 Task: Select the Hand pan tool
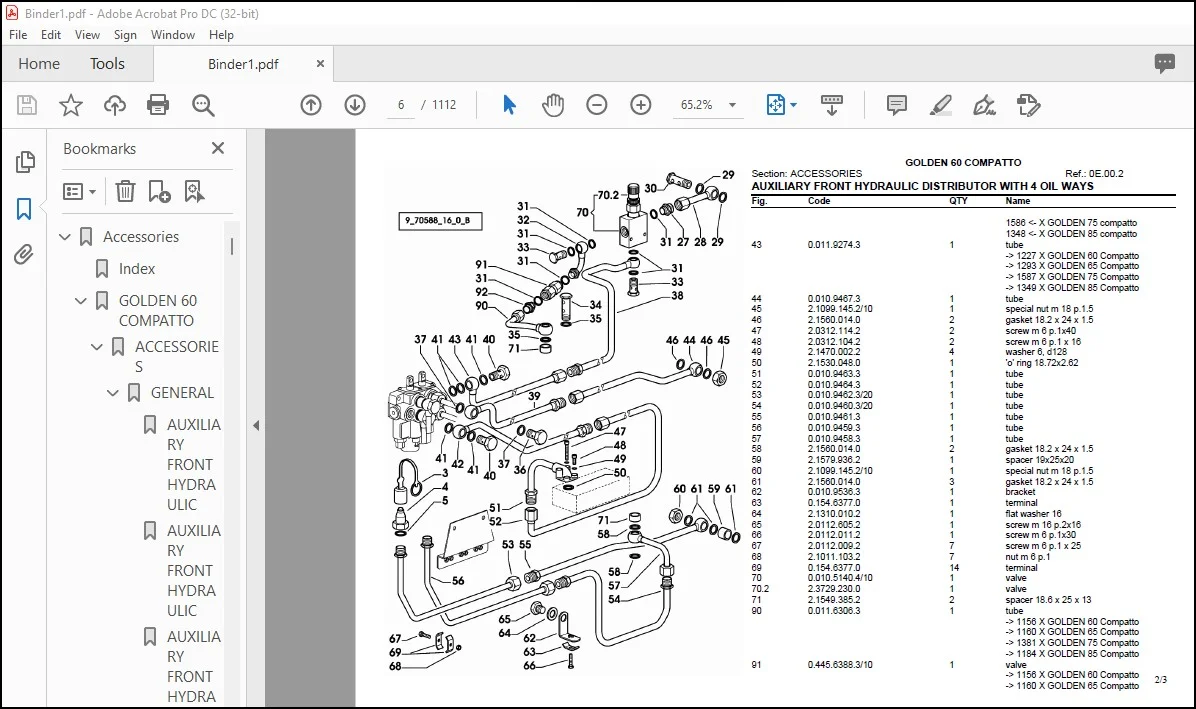point(552,104)
